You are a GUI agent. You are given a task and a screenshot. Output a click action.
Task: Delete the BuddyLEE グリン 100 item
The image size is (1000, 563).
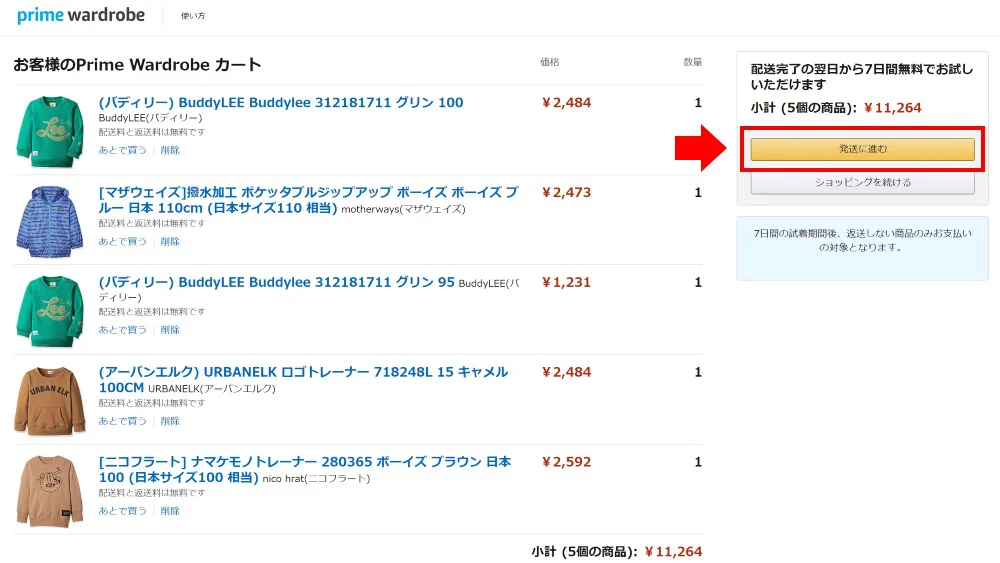tap(170, 151)
